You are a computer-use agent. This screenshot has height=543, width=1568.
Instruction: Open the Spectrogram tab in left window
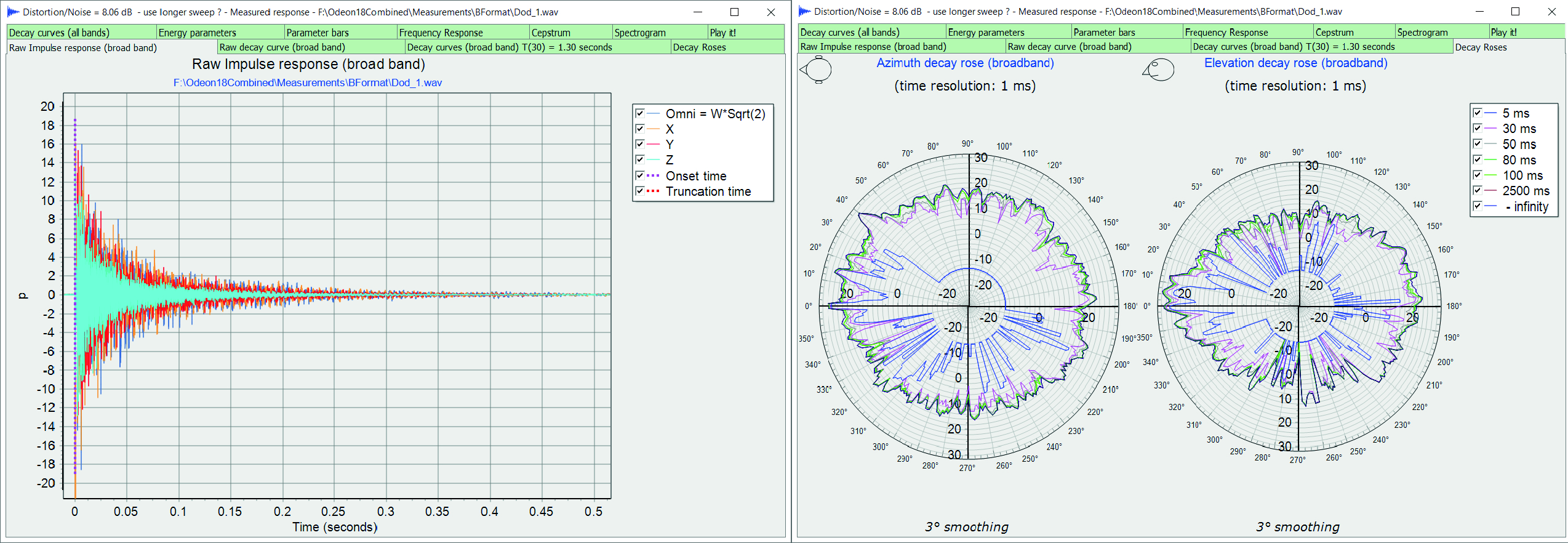639,33
